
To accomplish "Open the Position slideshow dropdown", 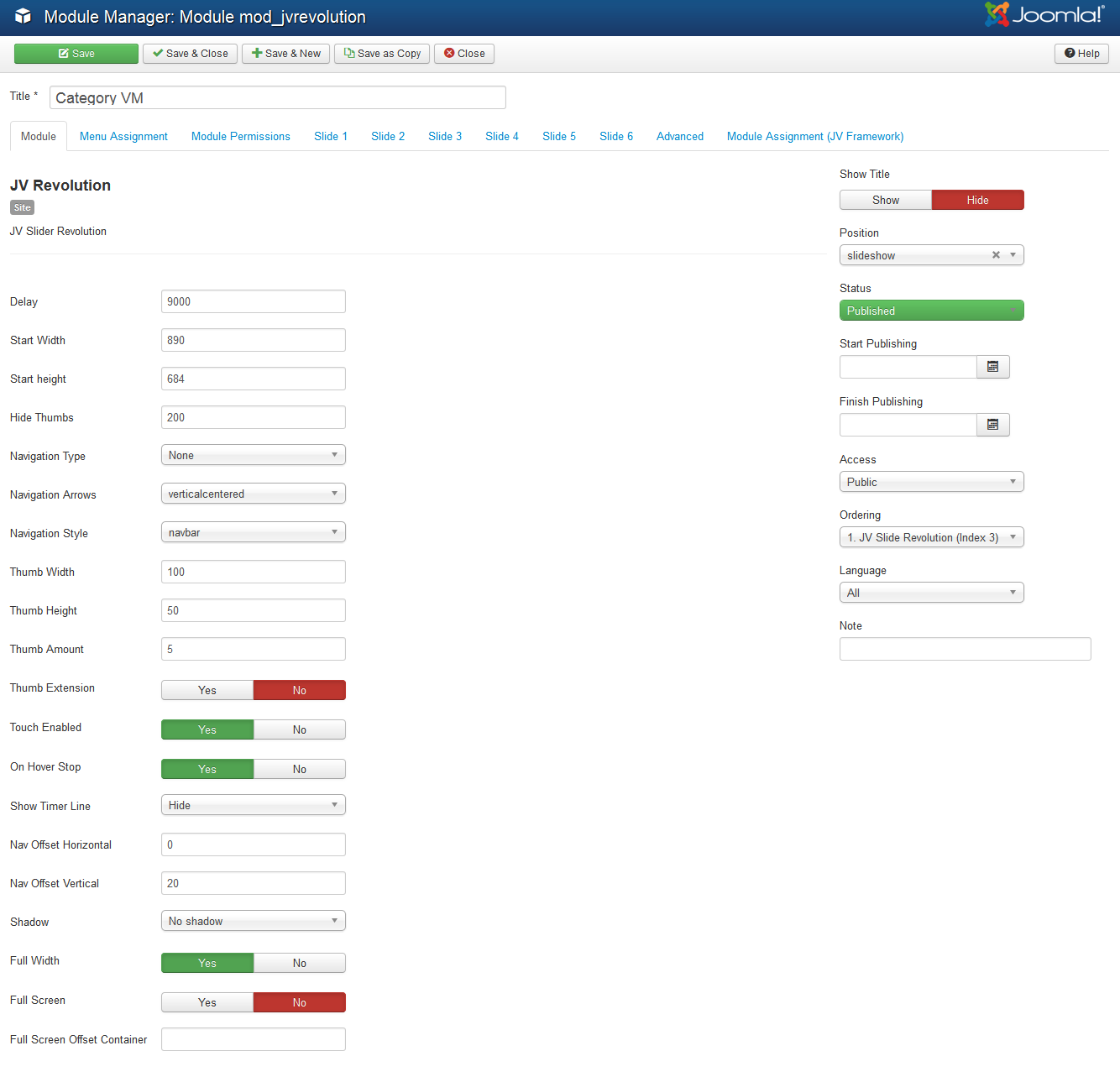I will pyautogui.click(x=932, y=255).
